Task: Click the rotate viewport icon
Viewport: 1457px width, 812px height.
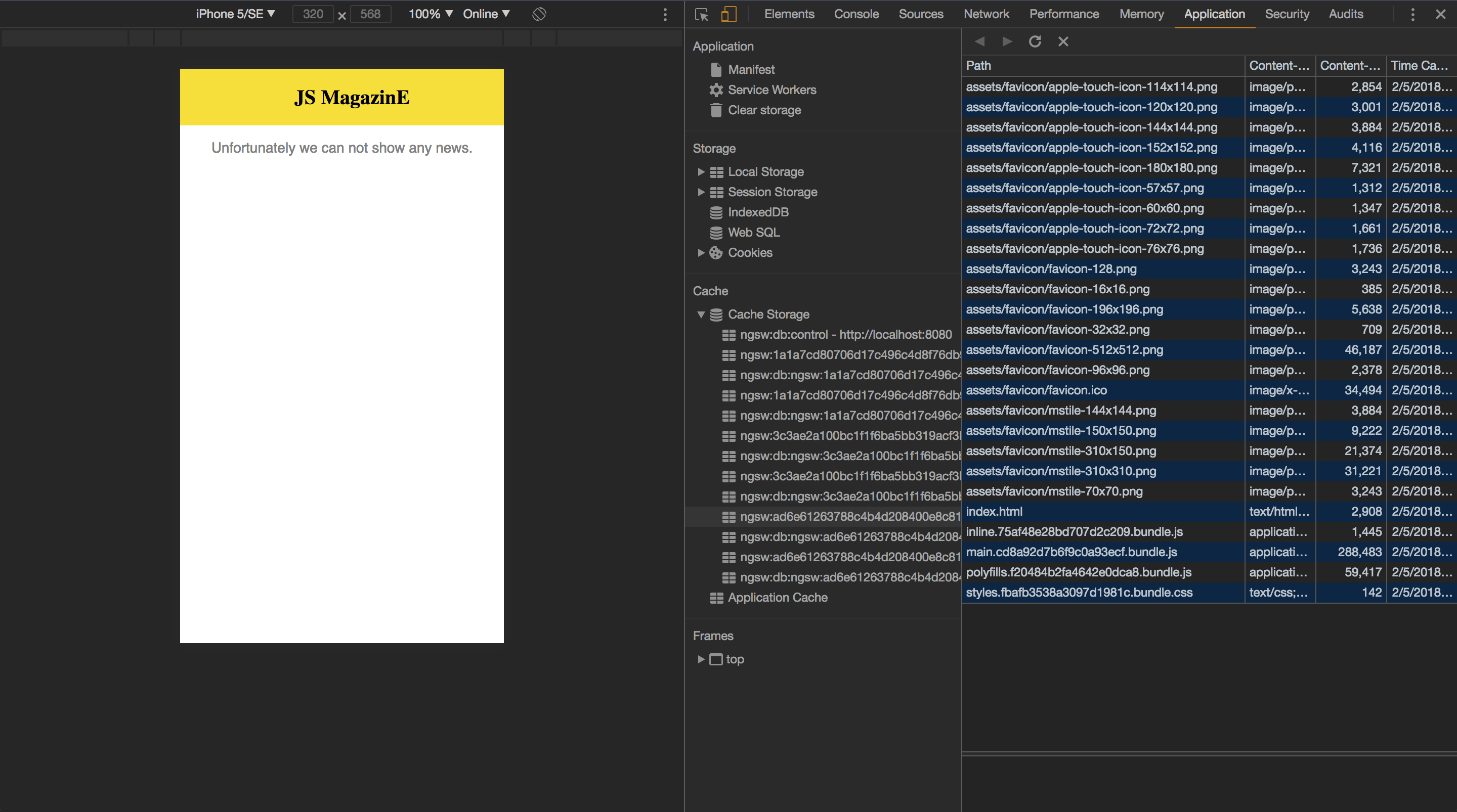Action: [538, 14]
